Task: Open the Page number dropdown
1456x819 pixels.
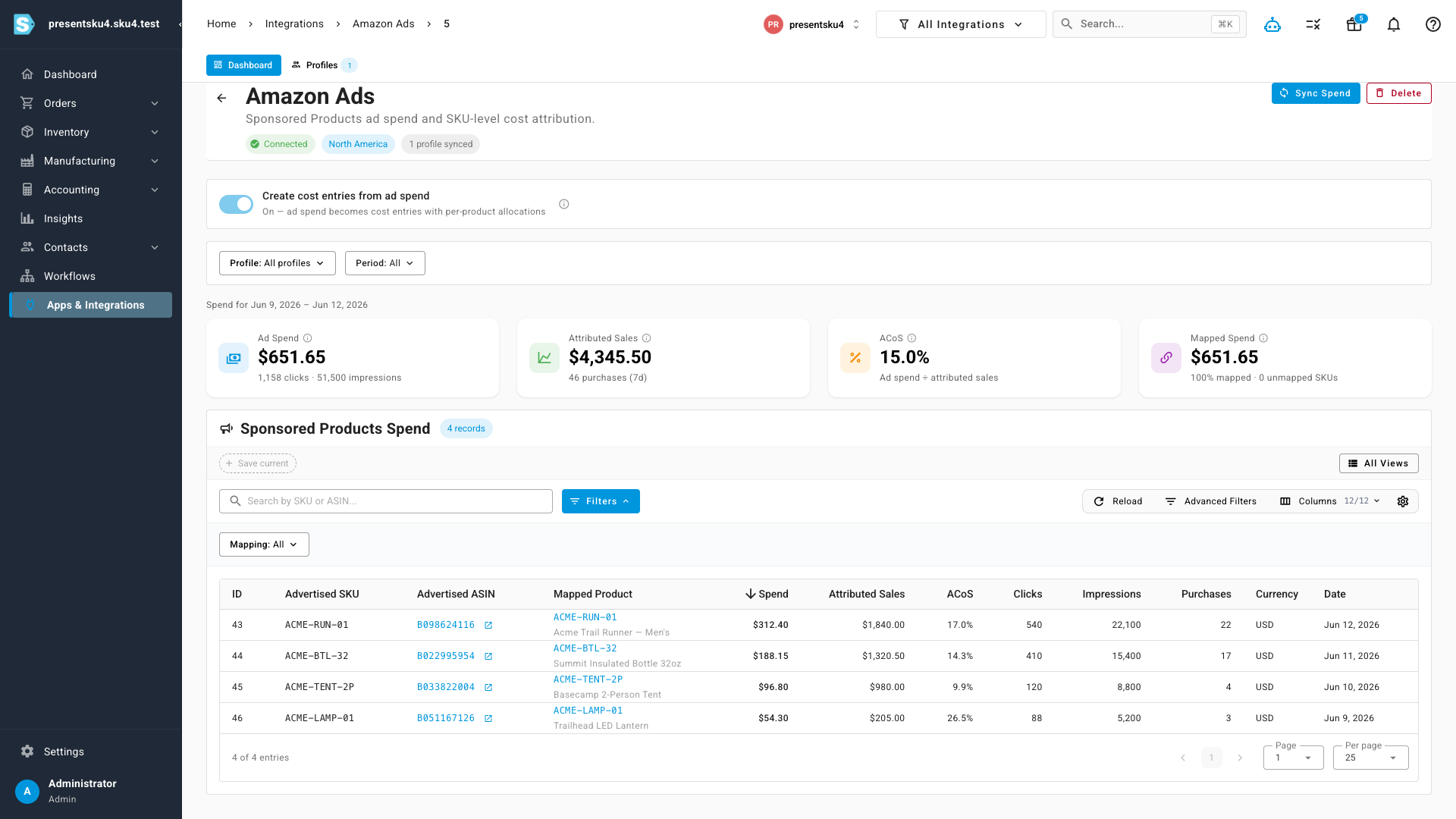Action: 1294,758
